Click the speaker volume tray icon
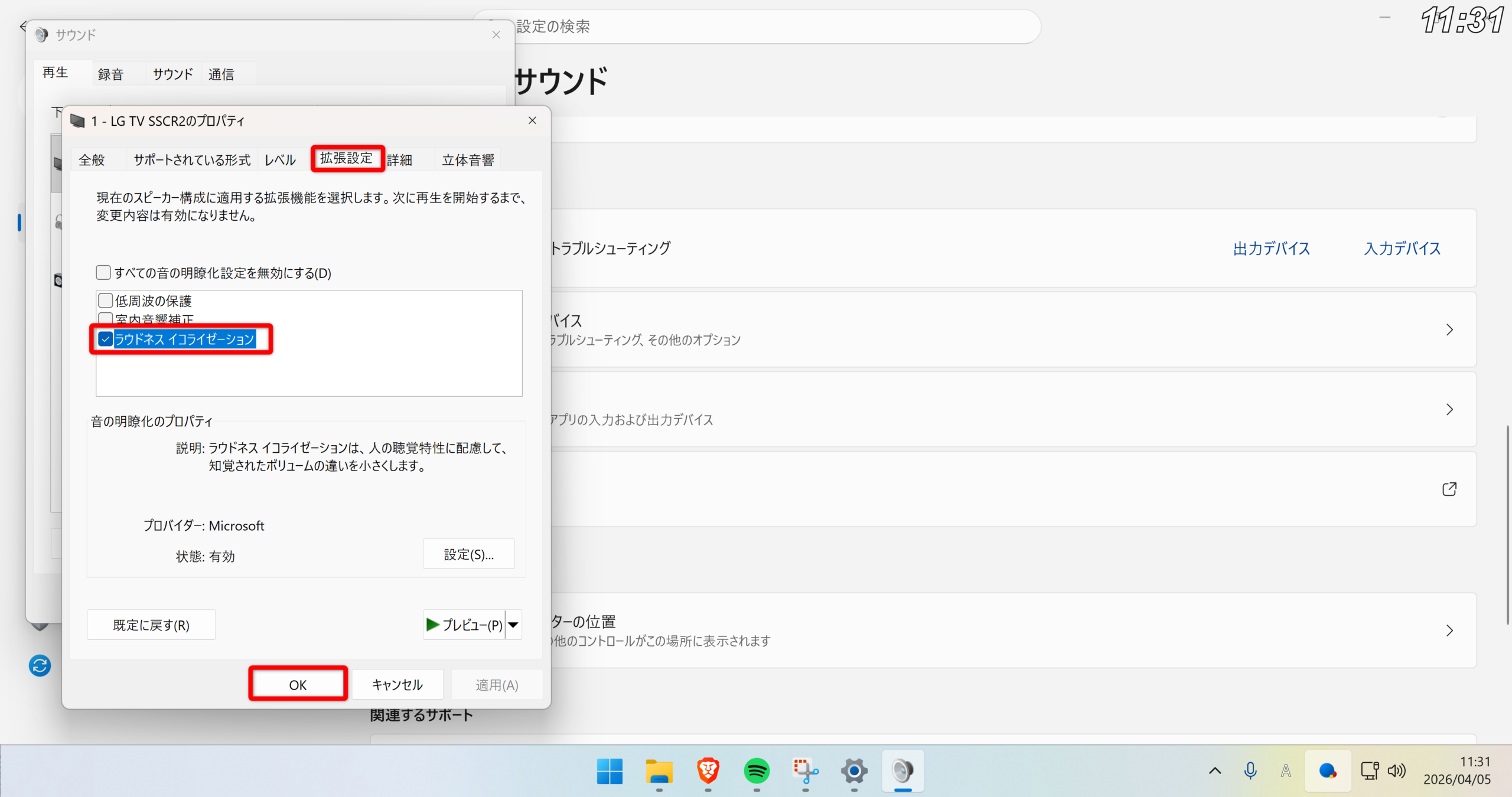This screenshot has height=797, width=1512. point(1397,770)
